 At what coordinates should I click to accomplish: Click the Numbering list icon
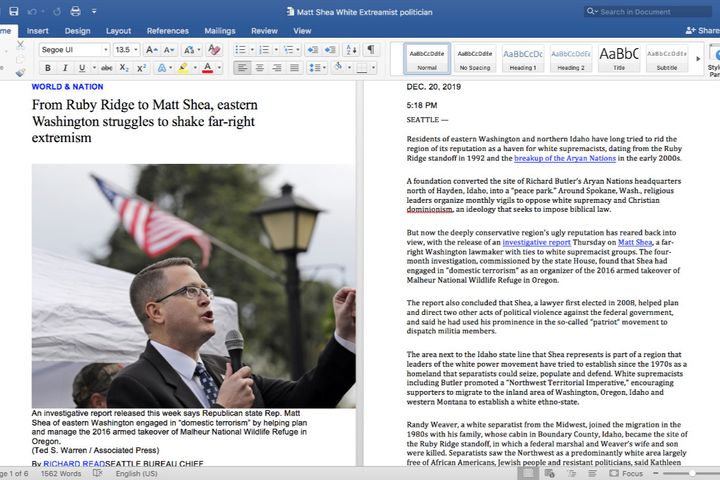click(264, 50)
